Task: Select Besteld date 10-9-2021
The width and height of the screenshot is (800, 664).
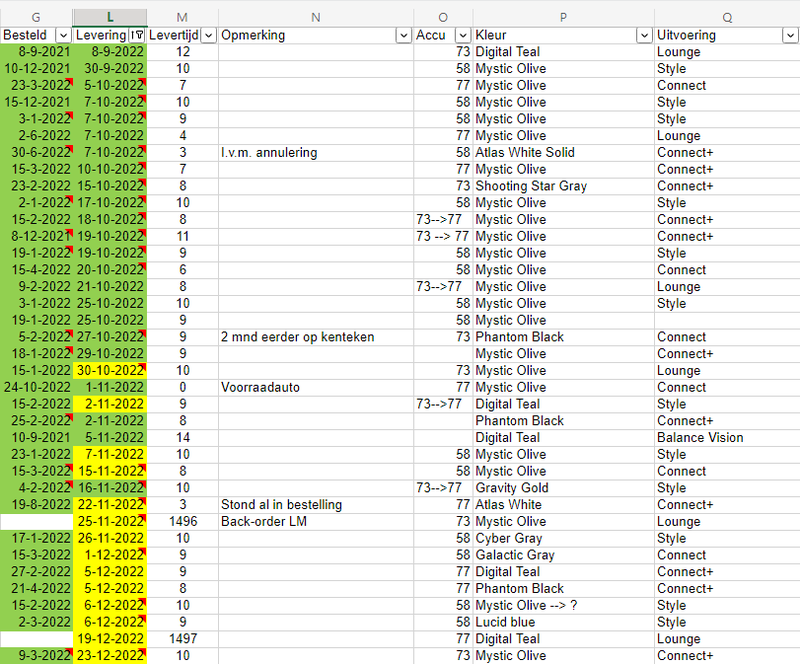Action: [36, 437]
